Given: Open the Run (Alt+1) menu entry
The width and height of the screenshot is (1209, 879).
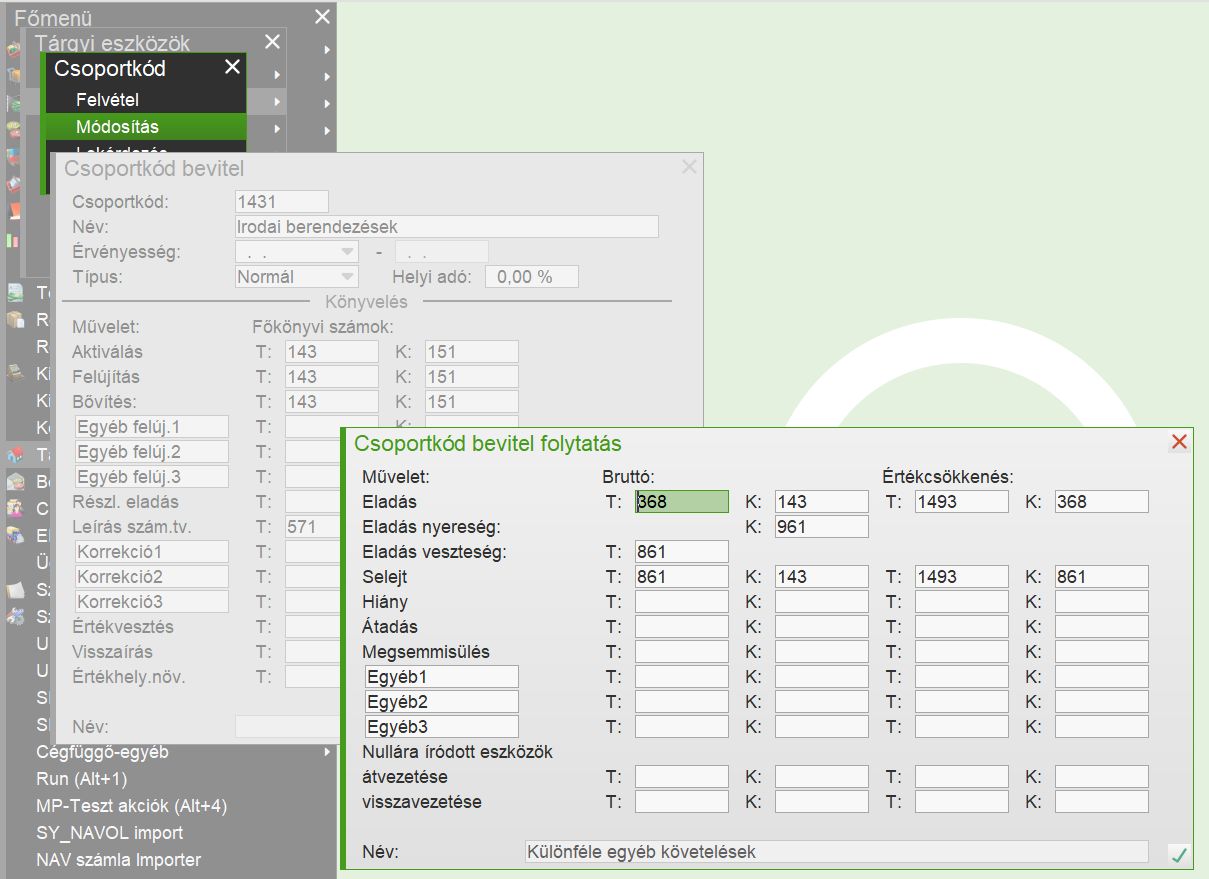Looking at the screenshot, I should [x=82, y=779].
